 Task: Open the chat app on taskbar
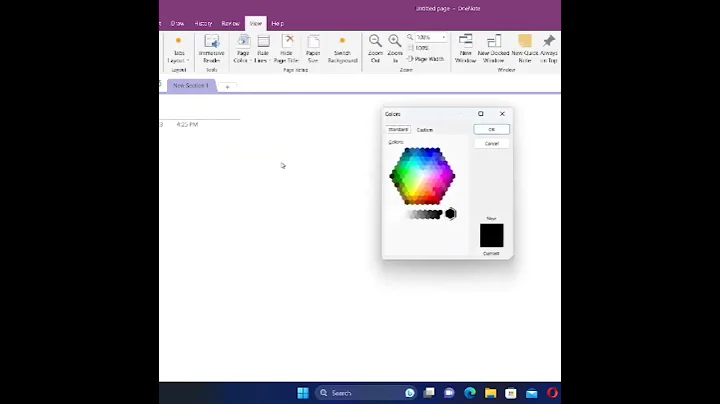tap(449, 393)
